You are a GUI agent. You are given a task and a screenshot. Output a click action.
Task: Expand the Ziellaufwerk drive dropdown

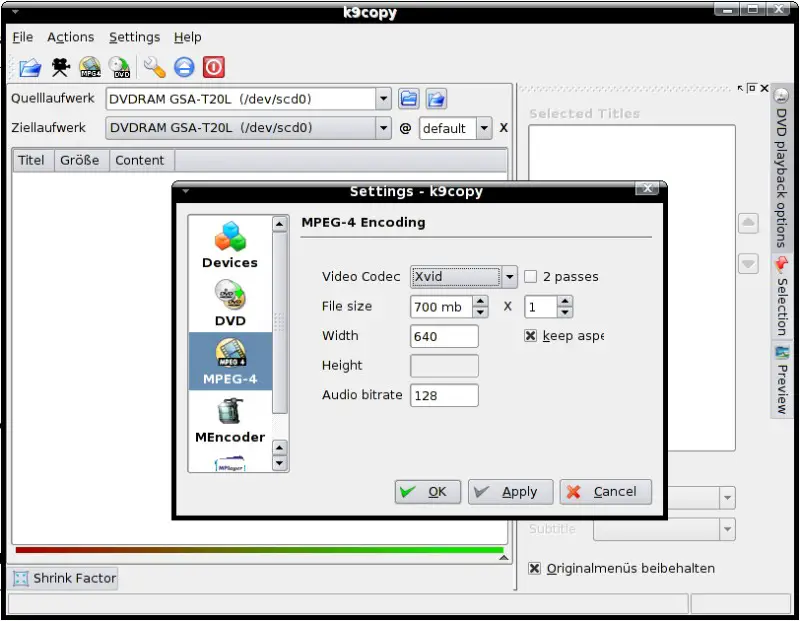click(383, 128)
